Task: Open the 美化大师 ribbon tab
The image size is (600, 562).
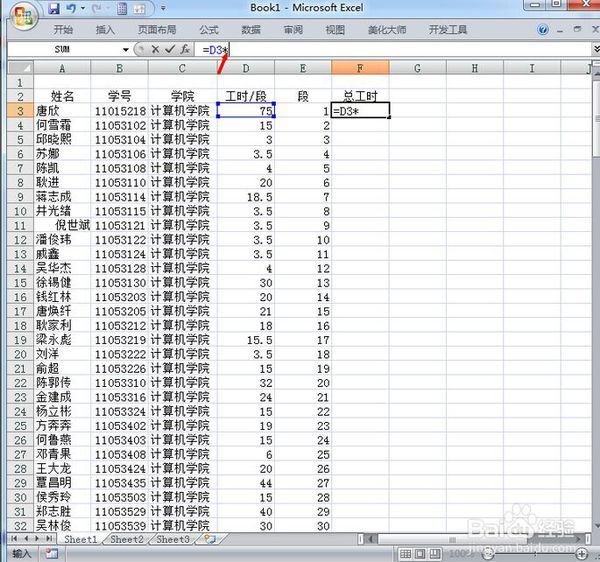Action: 387,29
